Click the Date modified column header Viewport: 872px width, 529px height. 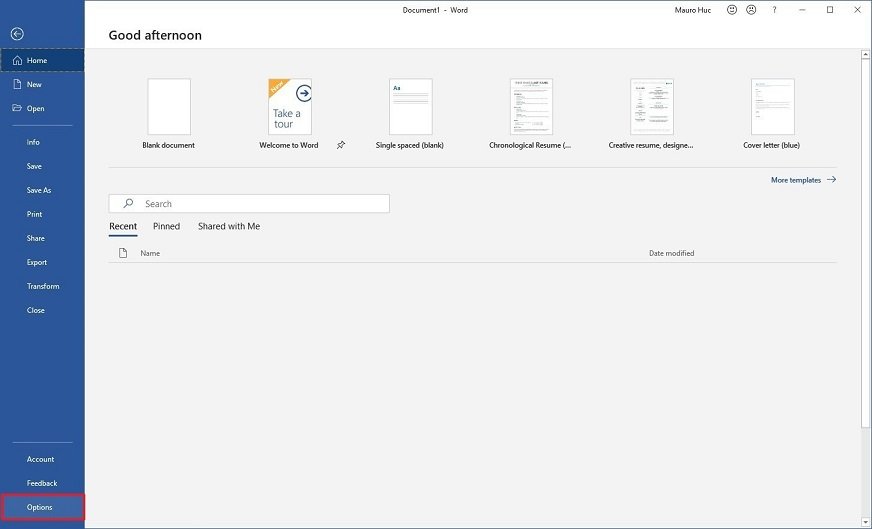point(671,253)
